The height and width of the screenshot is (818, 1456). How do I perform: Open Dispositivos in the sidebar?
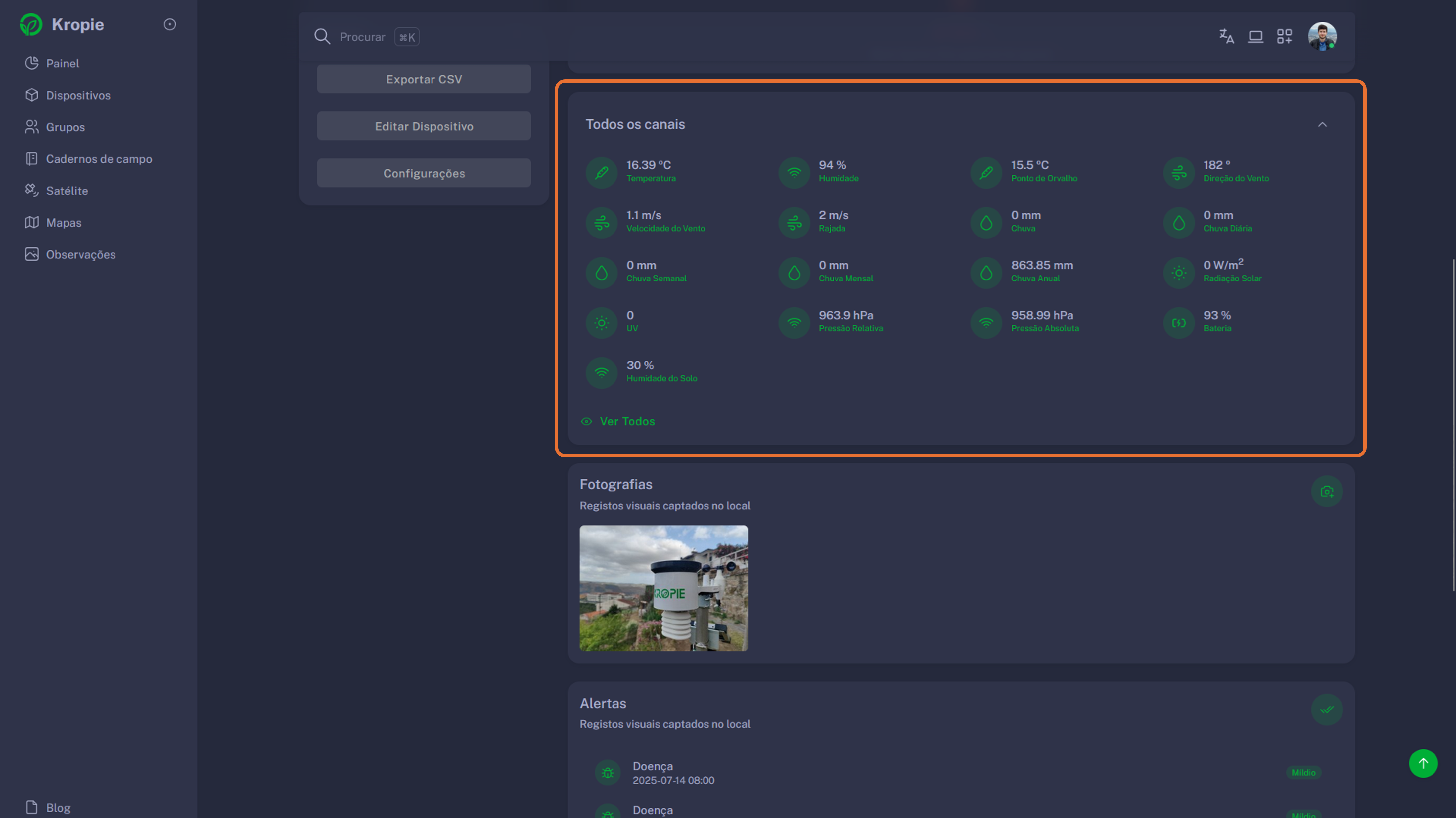click(78, 95)
